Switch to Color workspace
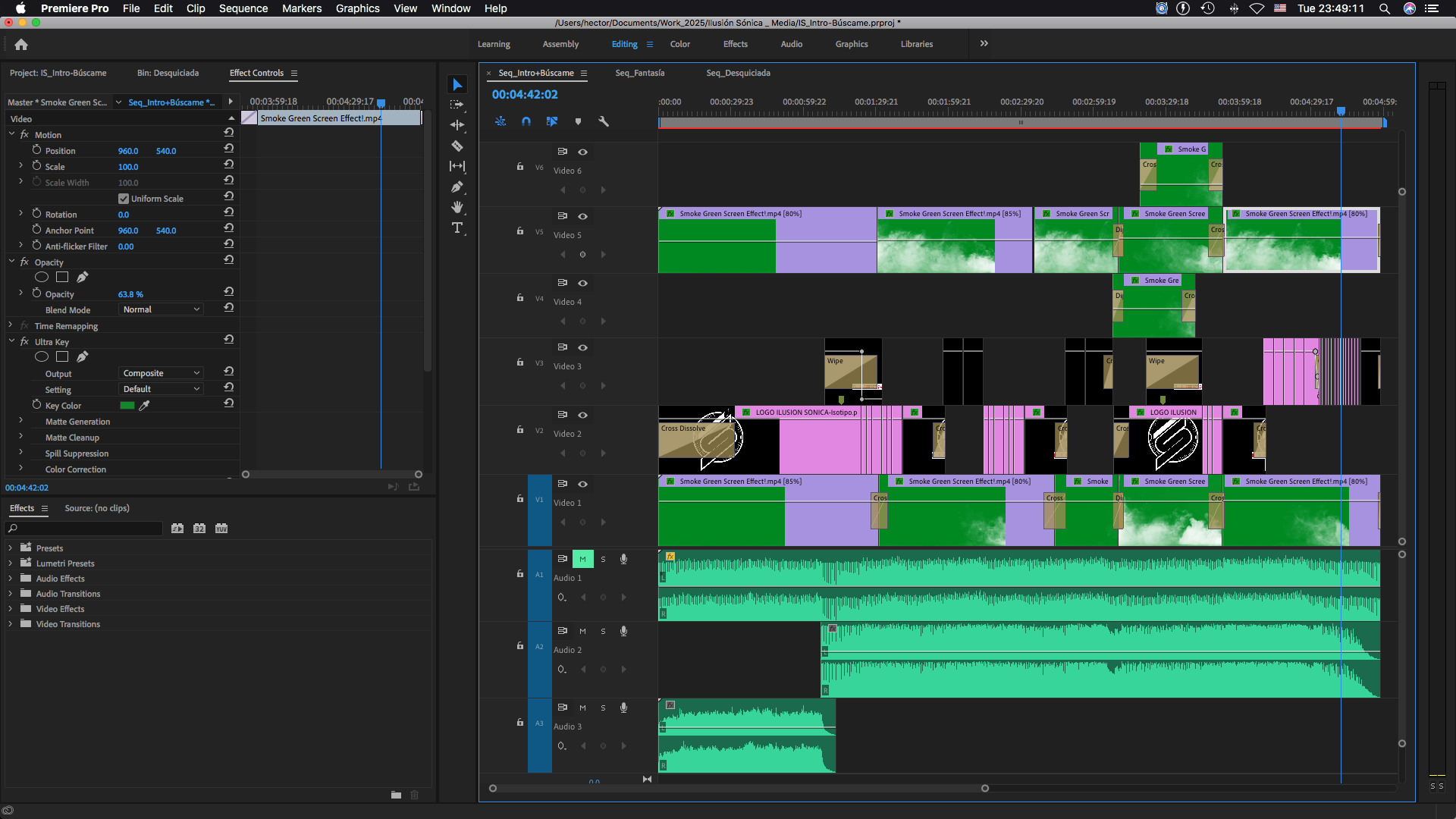The height and width of the screenshot is (819, 1456). coord(679,44)
